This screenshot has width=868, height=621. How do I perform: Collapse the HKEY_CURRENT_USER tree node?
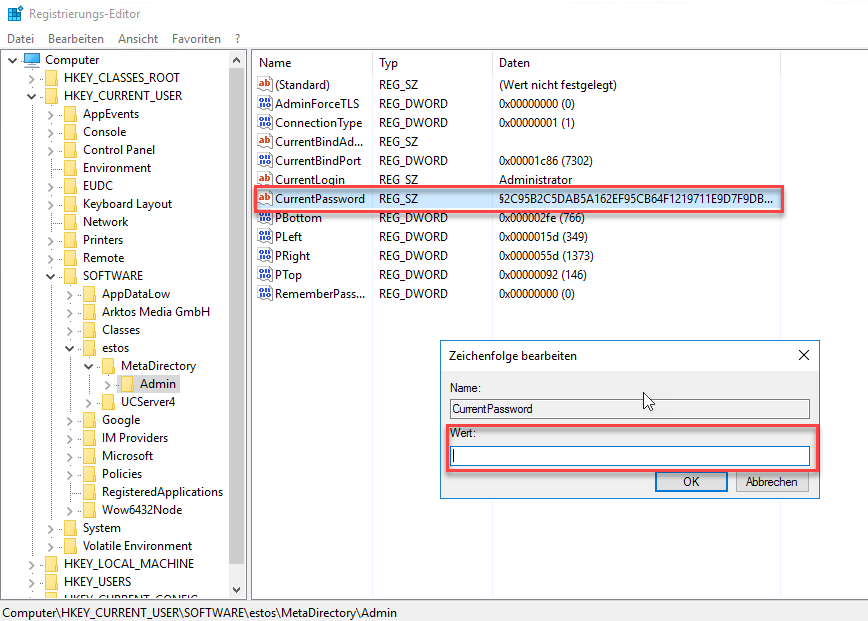[31, 96]
